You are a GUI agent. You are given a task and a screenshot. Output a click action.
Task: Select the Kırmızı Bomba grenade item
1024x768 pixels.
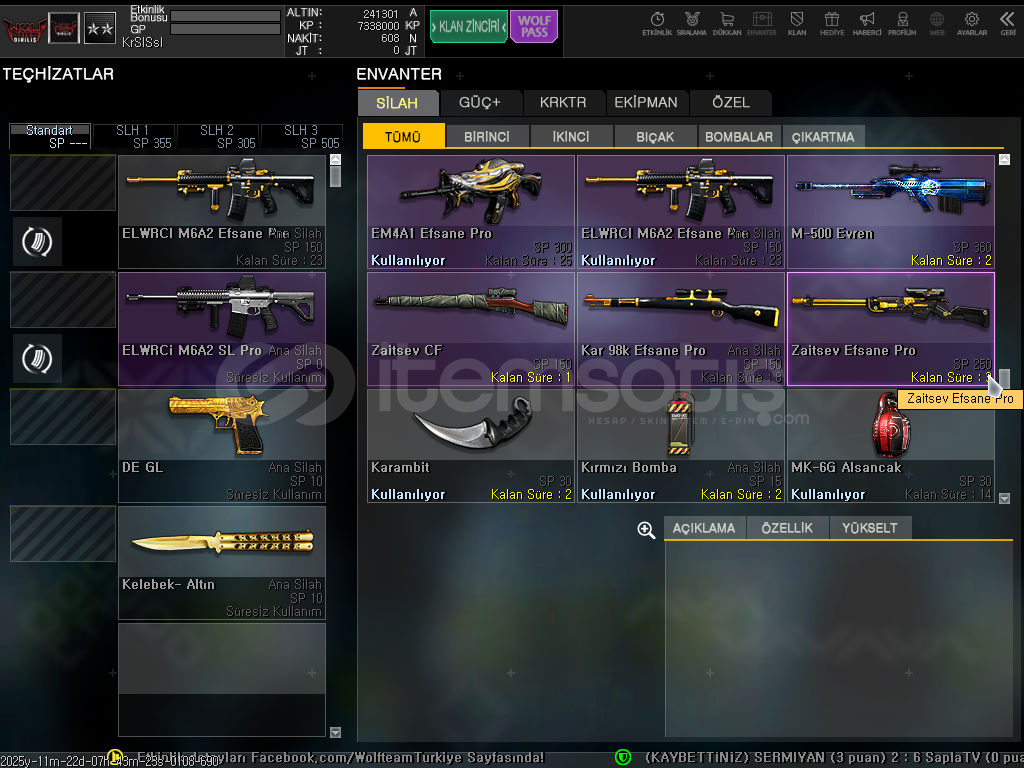680,446
